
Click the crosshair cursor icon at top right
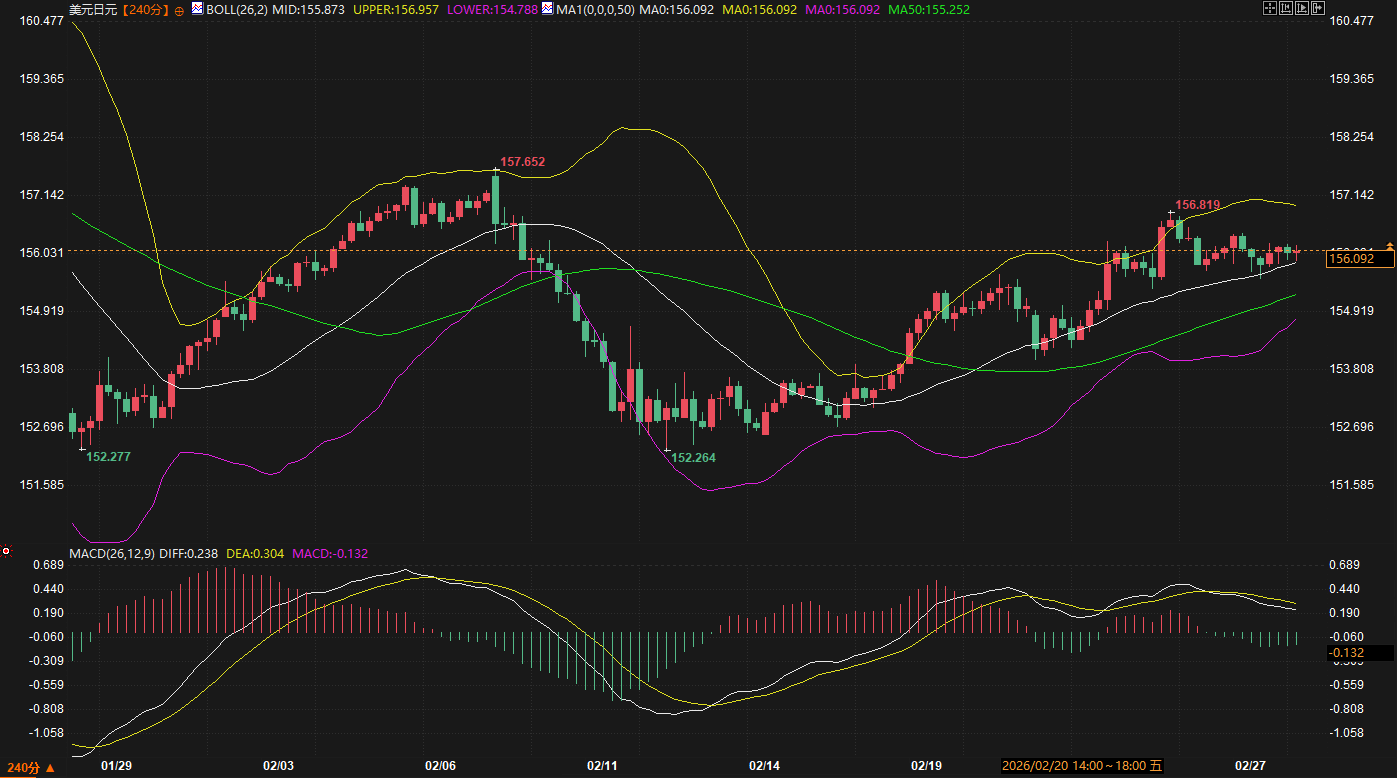click(x=1270, y=8)
